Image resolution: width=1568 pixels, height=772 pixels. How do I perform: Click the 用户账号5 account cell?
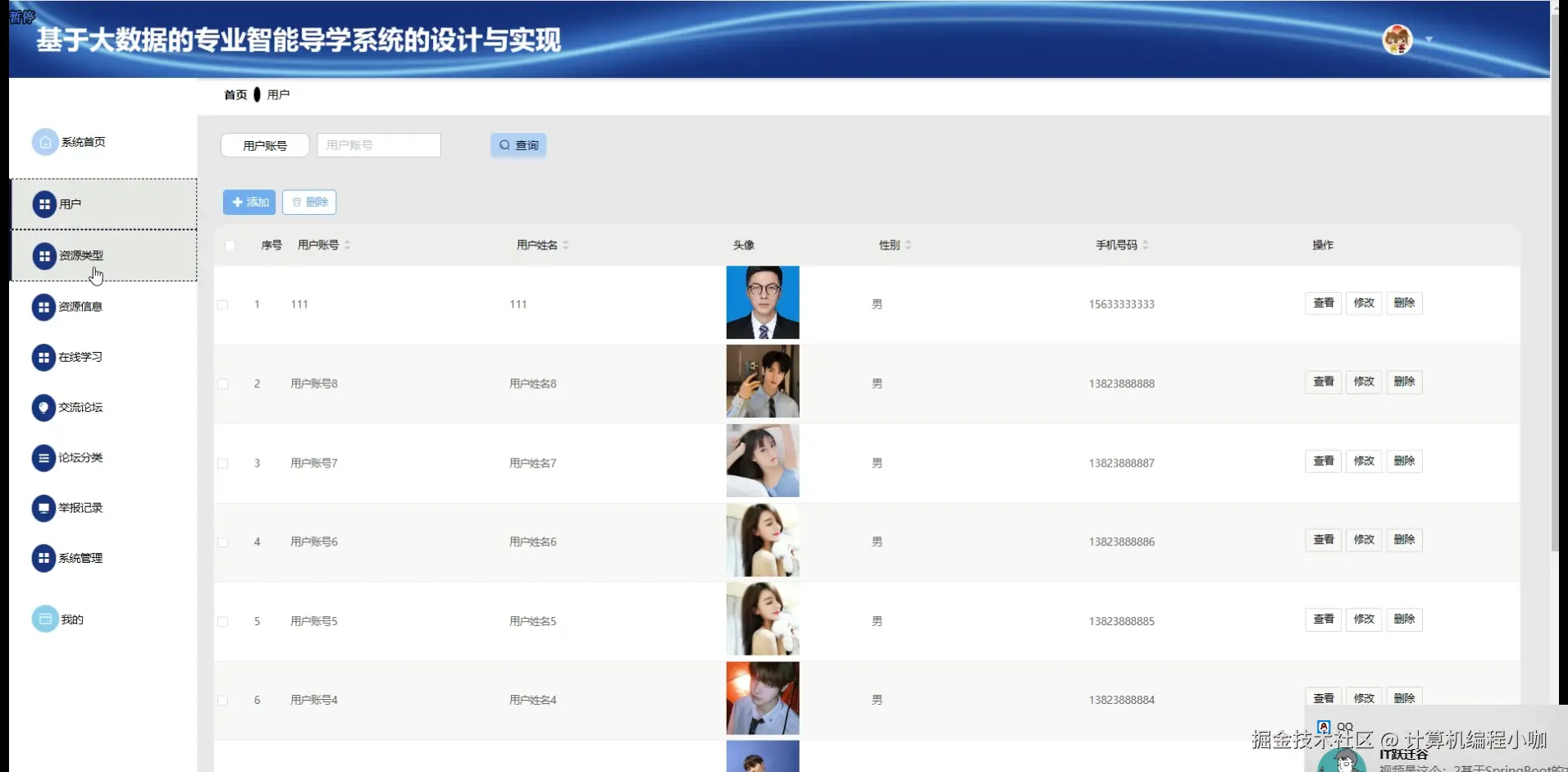(x=314, y=622)
